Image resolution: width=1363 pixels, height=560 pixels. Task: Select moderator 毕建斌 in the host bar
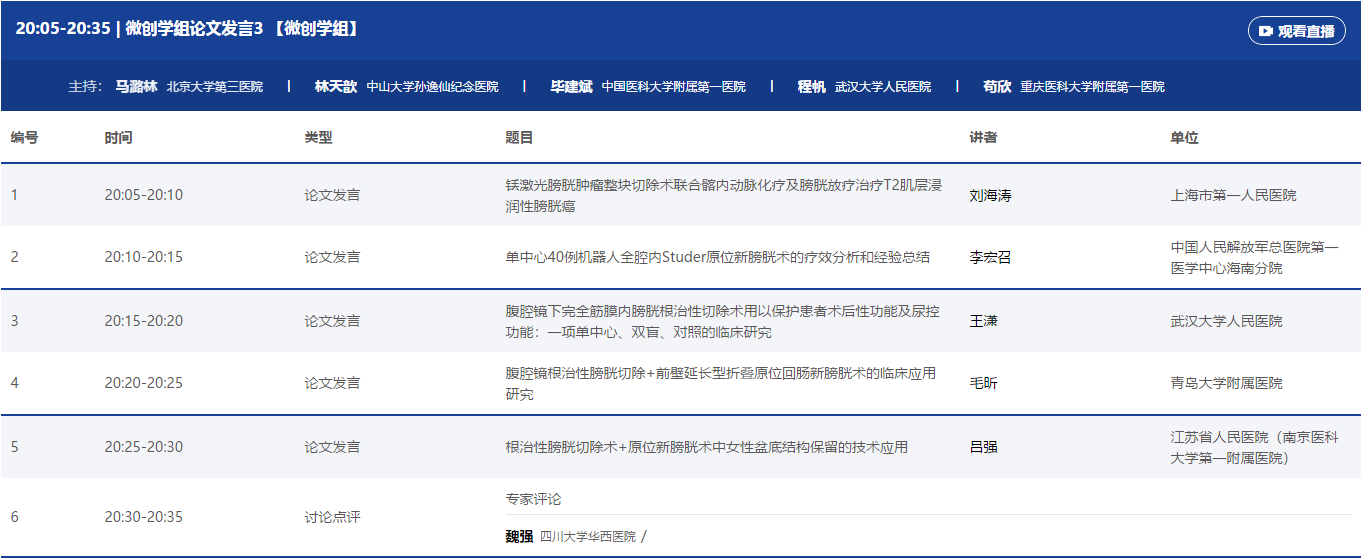pyautogui.click(x=571, y=87)
